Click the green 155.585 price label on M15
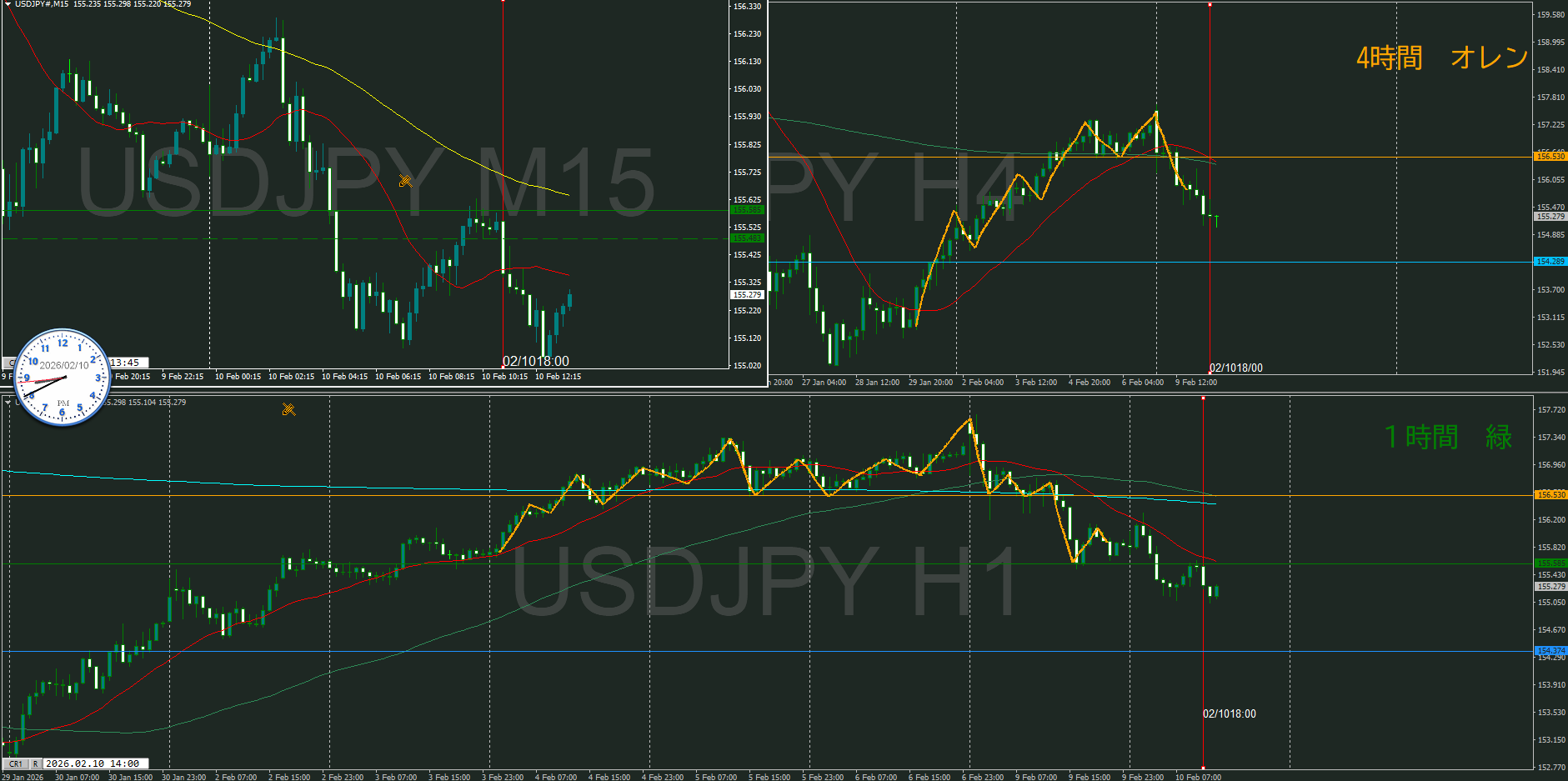 click(x=747, y=210)
